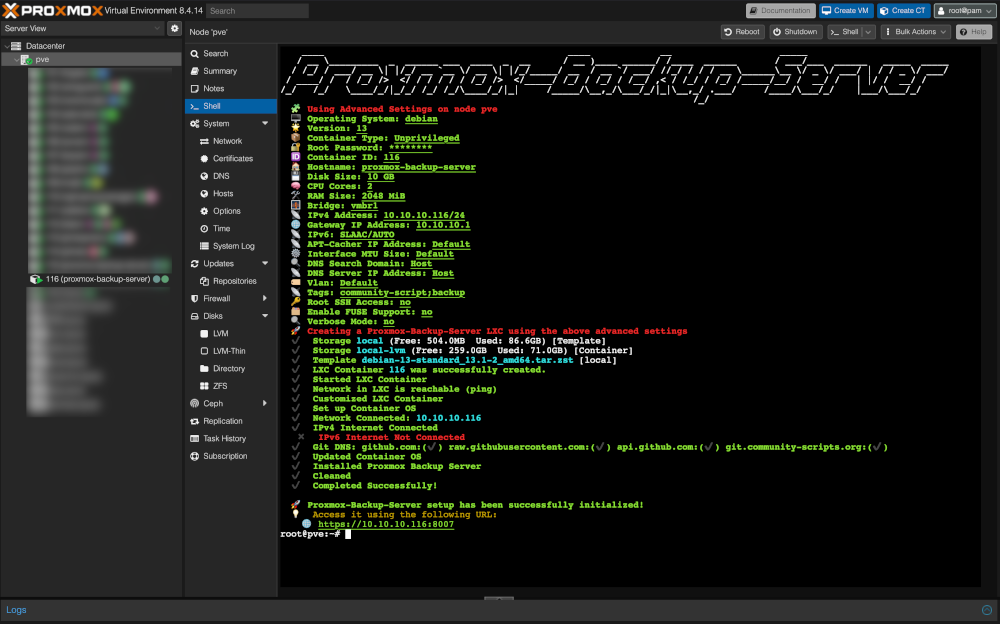
Task: Click the Subscription lifebuoy icon
Action: click(195, 456)
